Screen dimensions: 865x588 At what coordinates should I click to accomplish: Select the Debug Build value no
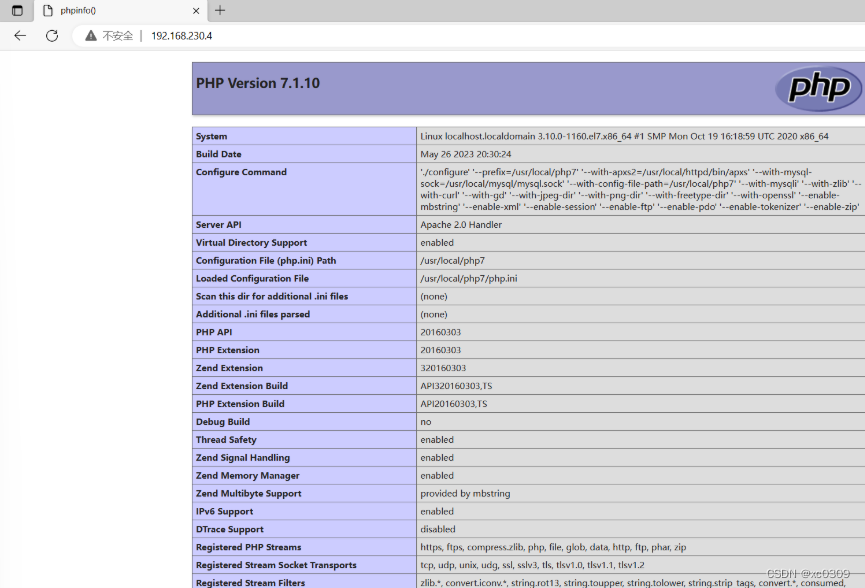click(426, 422)
